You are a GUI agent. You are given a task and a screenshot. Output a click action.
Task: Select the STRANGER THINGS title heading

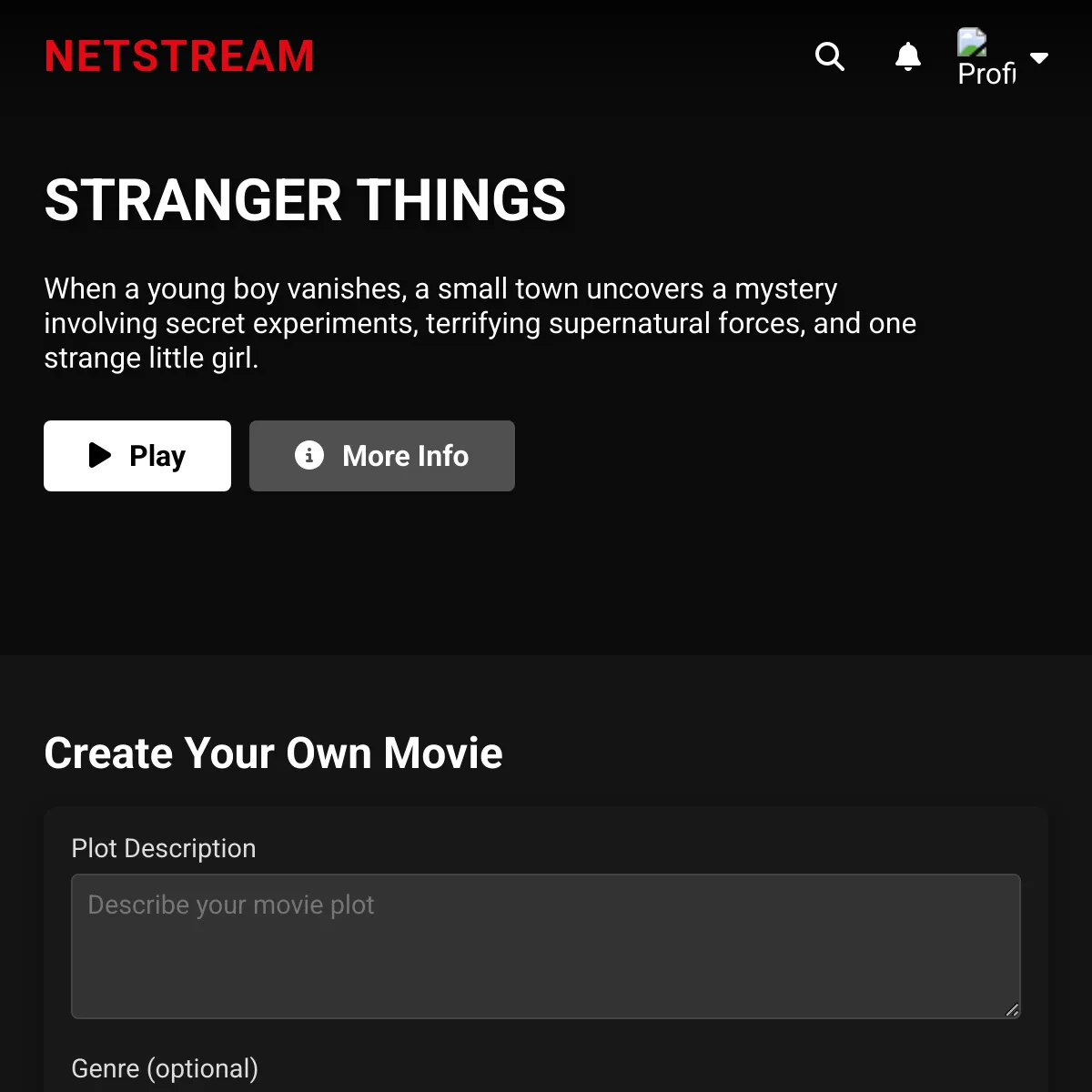[306, 200]
